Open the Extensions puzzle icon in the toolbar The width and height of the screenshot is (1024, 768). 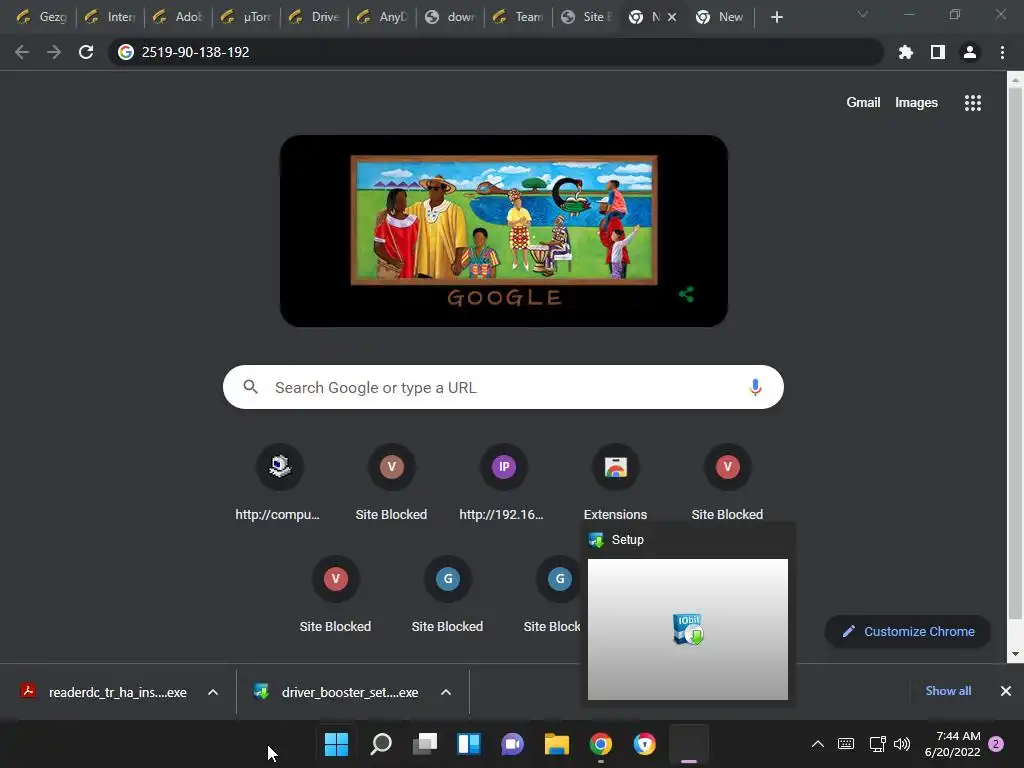coord(905,52)
